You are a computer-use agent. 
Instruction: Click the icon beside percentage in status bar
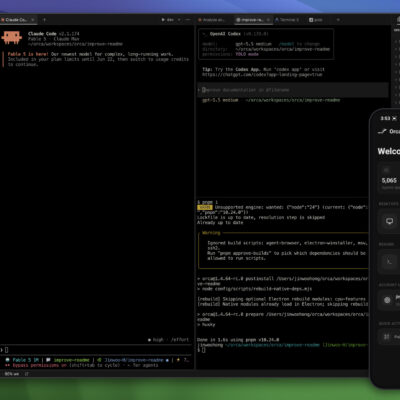point(27,374)
